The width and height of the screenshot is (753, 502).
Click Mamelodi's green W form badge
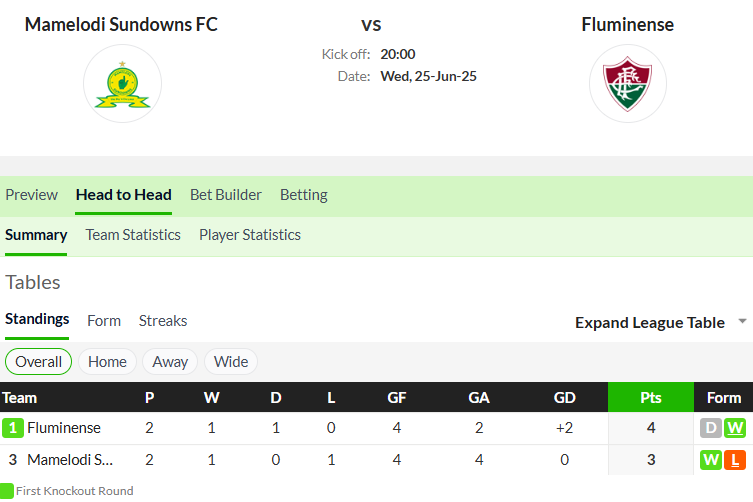coord(711,460)
